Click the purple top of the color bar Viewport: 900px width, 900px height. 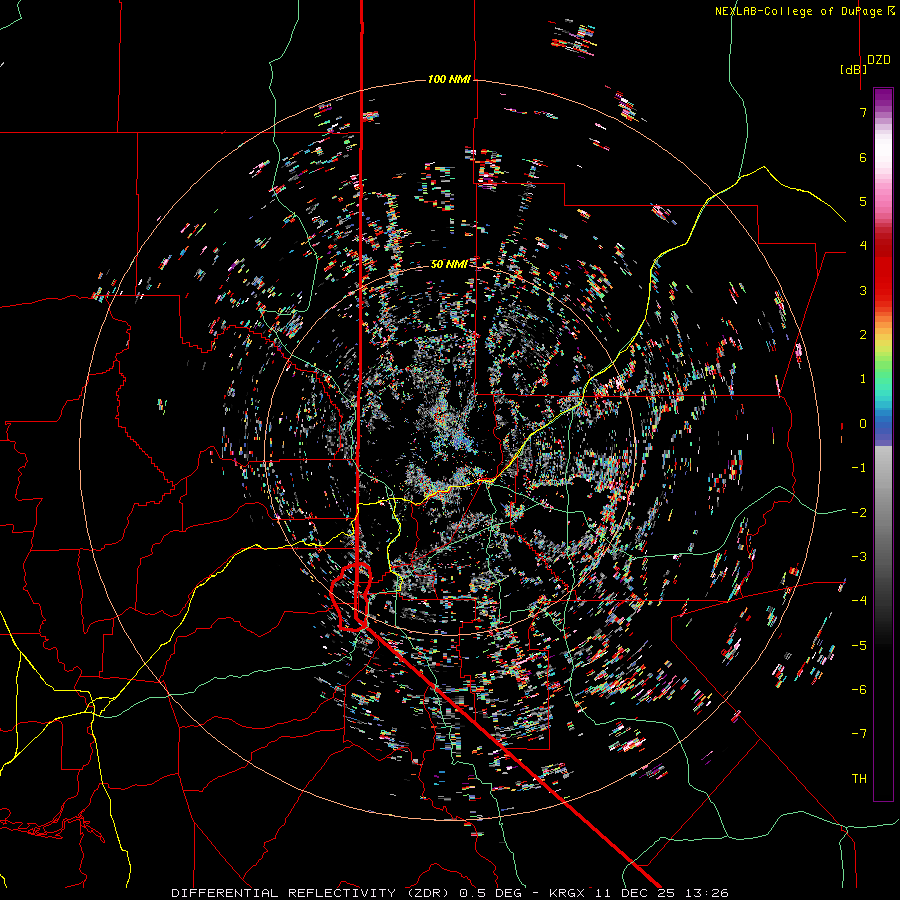click(883, 98)
